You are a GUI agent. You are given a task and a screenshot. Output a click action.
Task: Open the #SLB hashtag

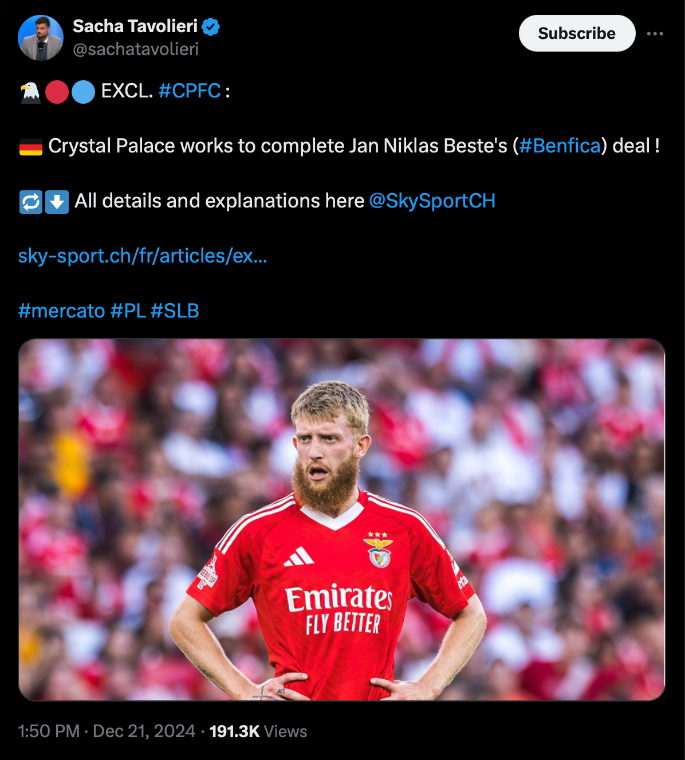[175, 311]
